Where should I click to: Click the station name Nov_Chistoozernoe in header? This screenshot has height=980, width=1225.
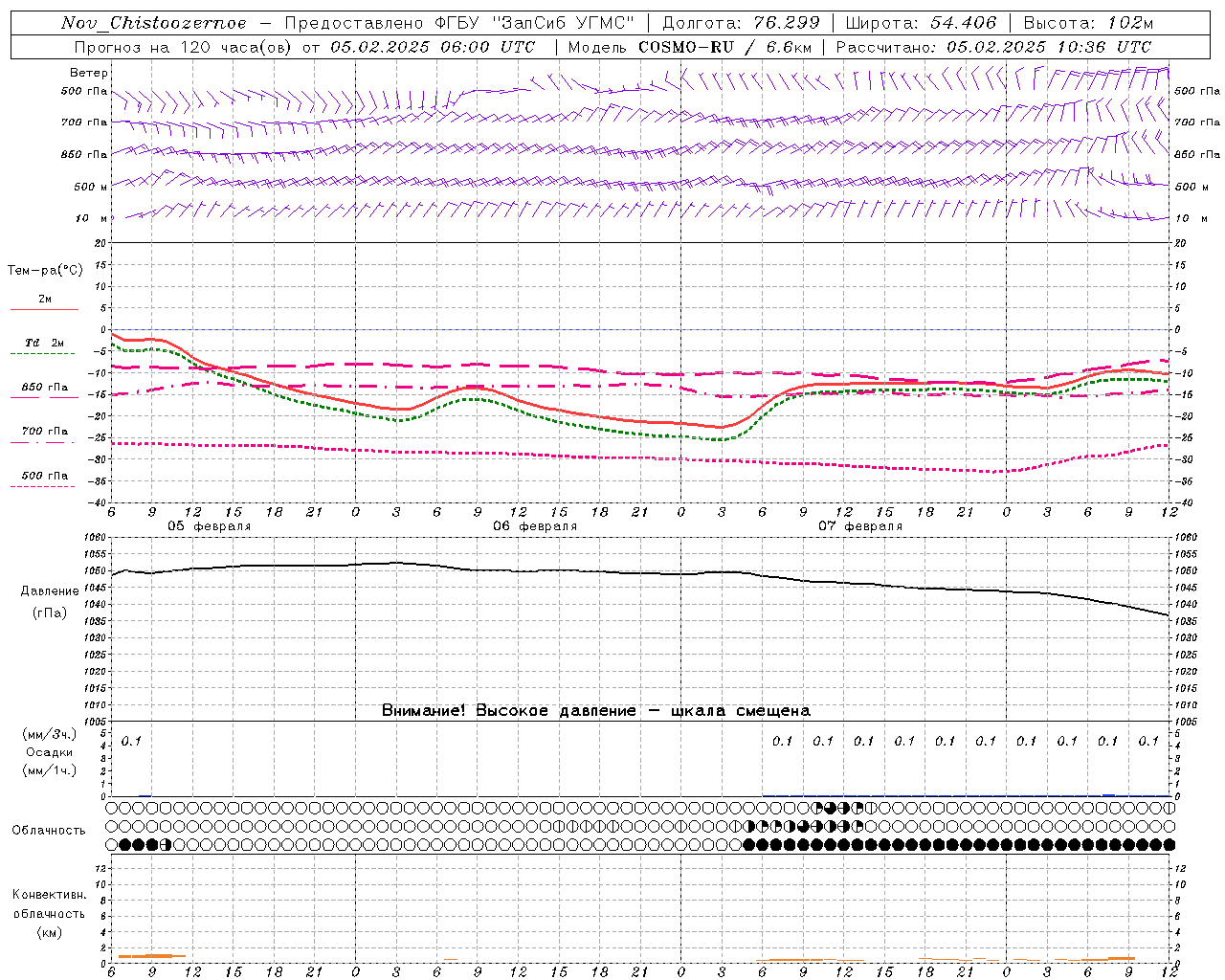pyautogui.click(x=154, y=23)
